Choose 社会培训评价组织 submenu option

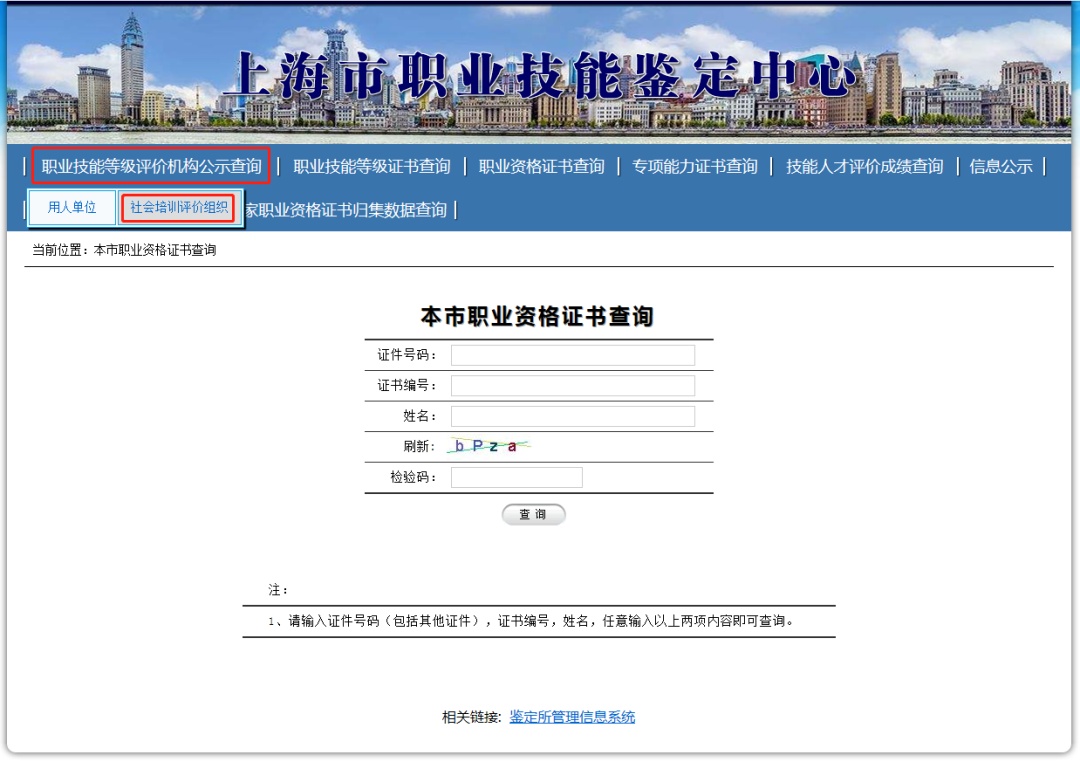pos(179,208)
